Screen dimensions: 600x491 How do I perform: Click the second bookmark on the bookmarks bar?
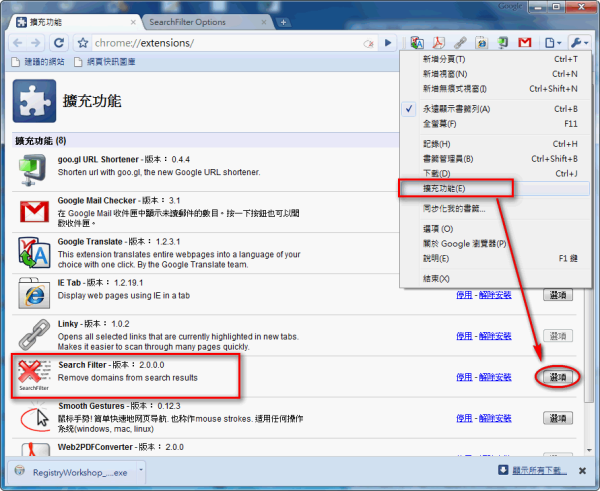(x=104, y=62)
